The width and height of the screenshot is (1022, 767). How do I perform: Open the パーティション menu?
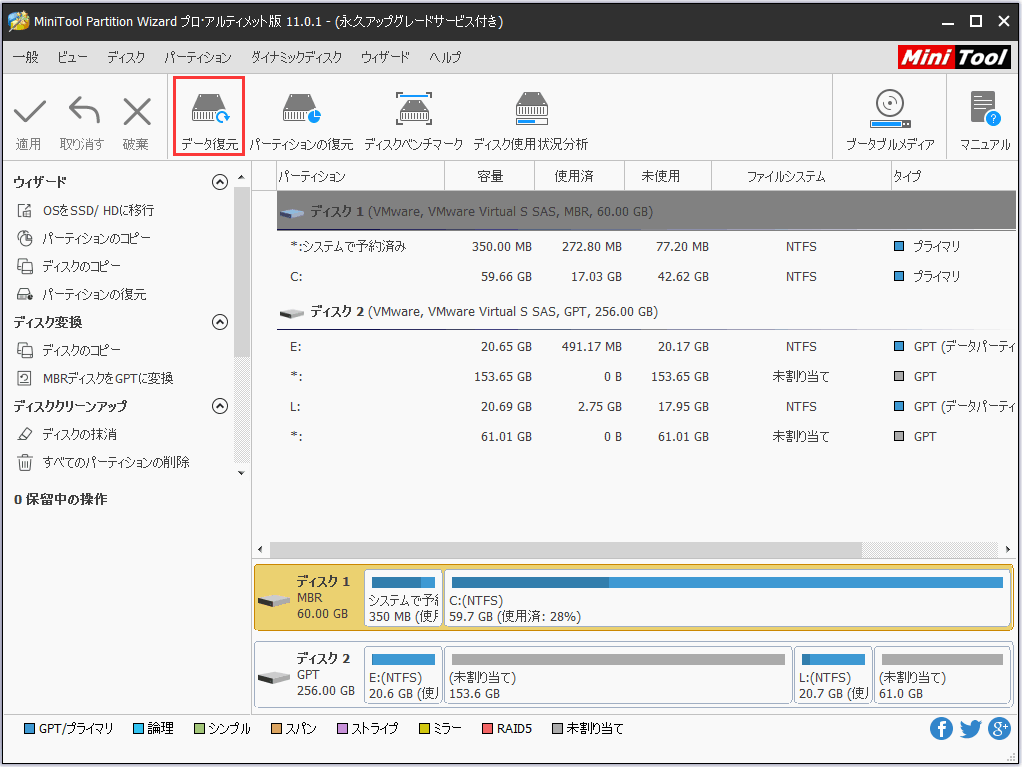[197, 58]
